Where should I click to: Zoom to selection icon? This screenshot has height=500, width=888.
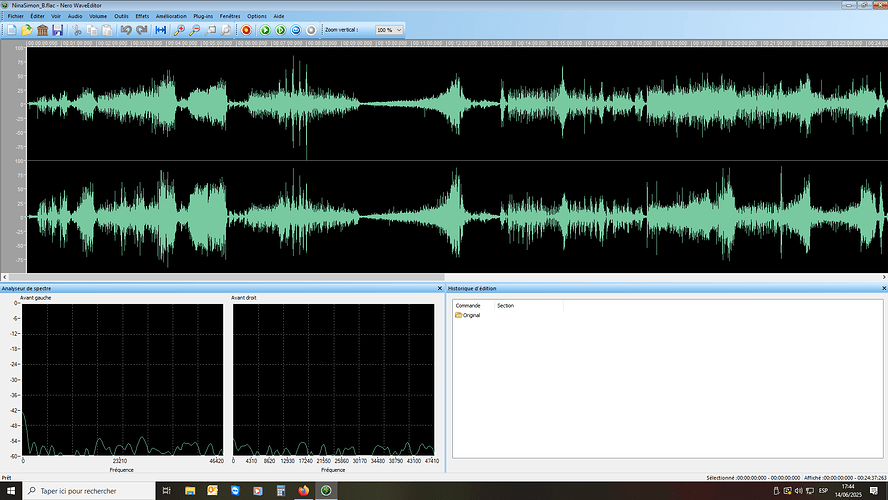tap(210, 30)
